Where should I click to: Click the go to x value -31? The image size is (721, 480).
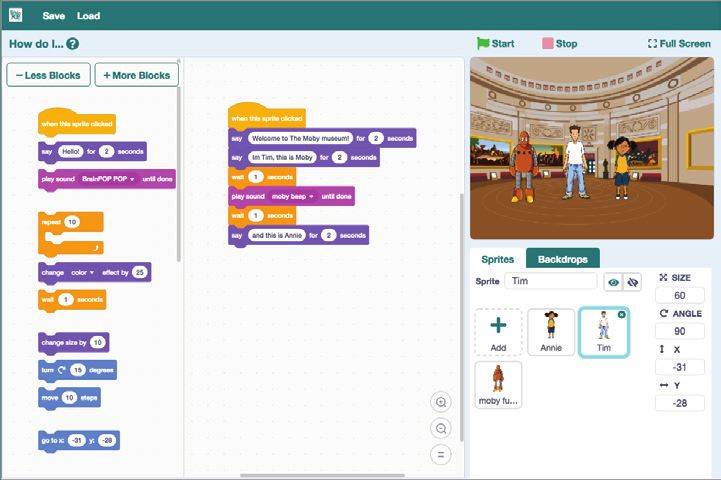76,440
